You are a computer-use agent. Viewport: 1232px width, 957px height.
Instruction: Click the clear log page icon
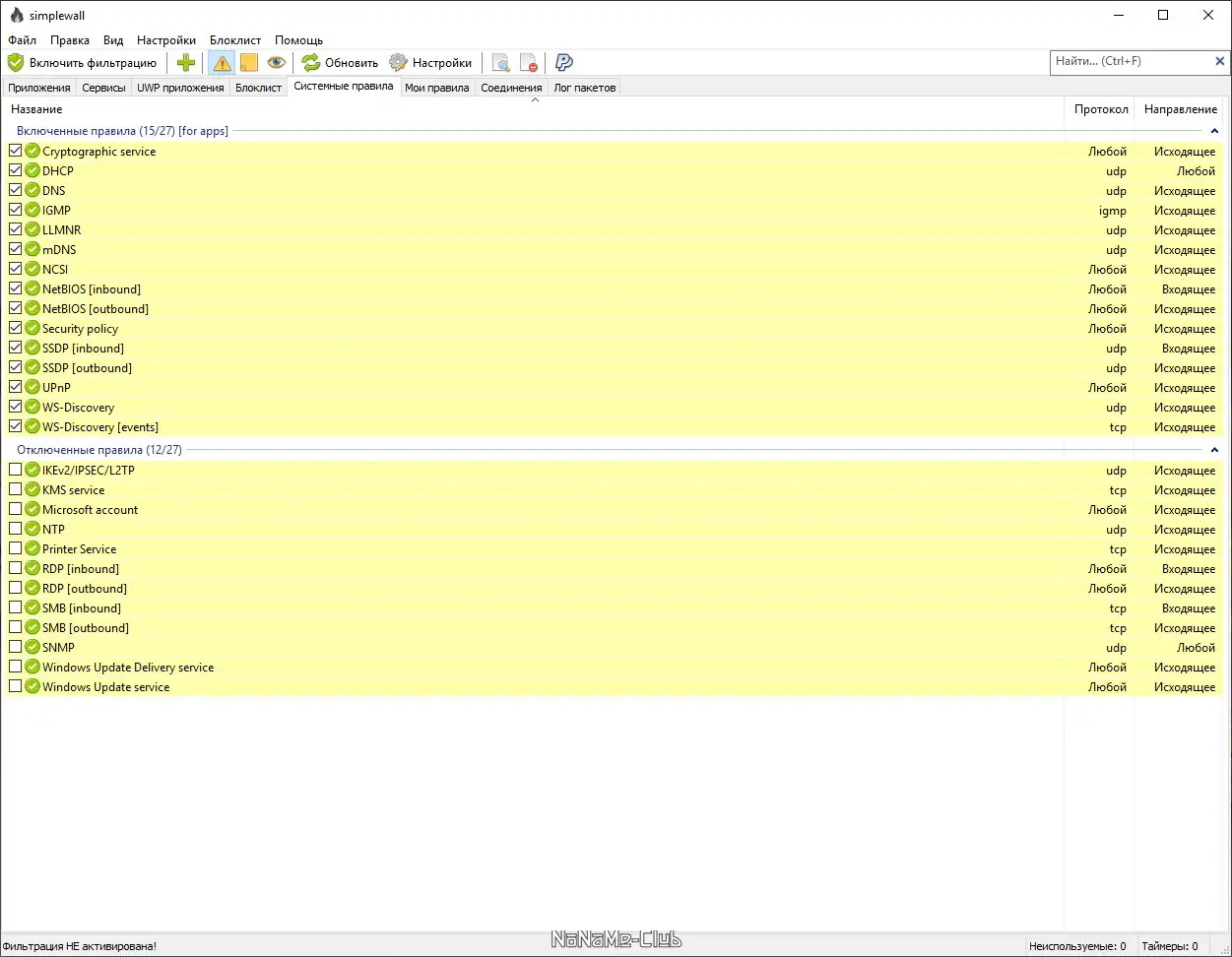[x=529, y=63]
